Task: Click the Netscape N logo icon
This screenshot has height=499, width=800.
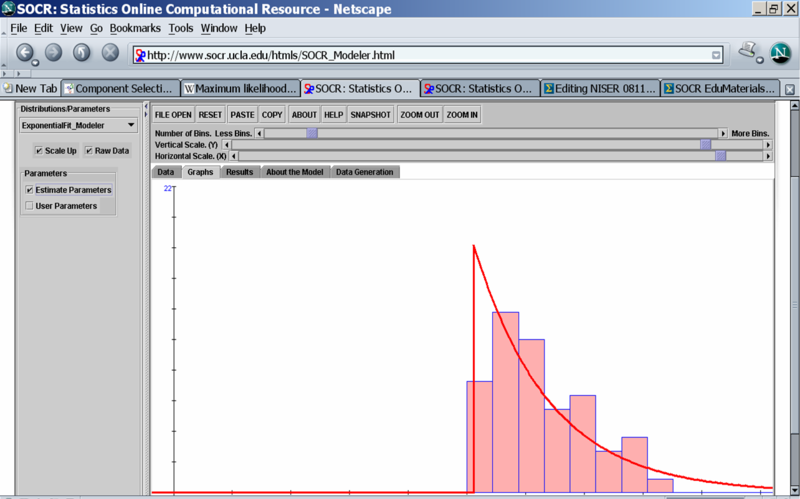Action: (x=780, y=53)
